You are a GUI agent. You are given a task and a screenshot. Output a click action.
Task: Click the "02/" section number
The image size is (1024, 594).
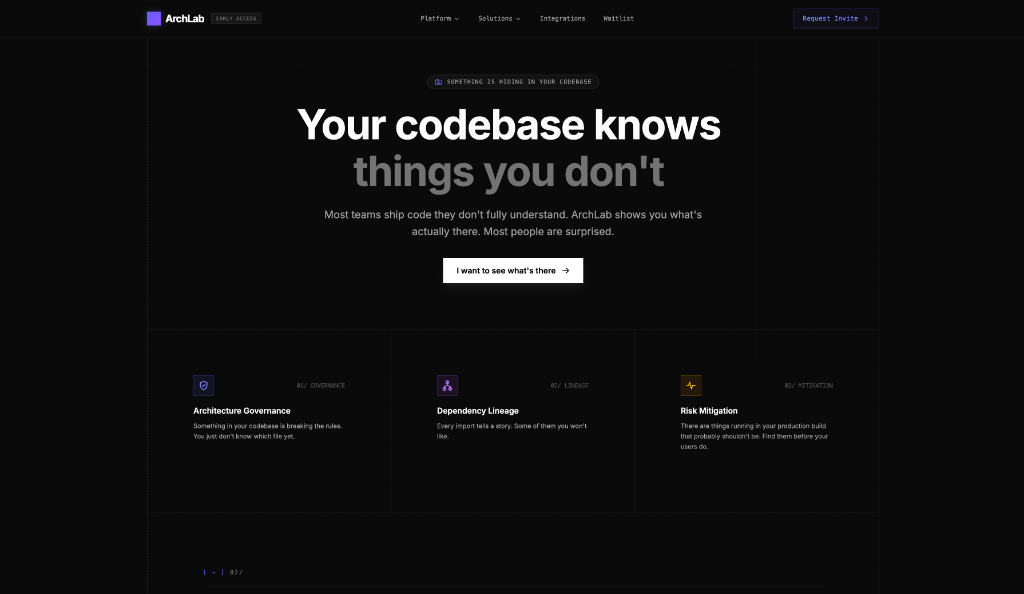coord(236,572)
